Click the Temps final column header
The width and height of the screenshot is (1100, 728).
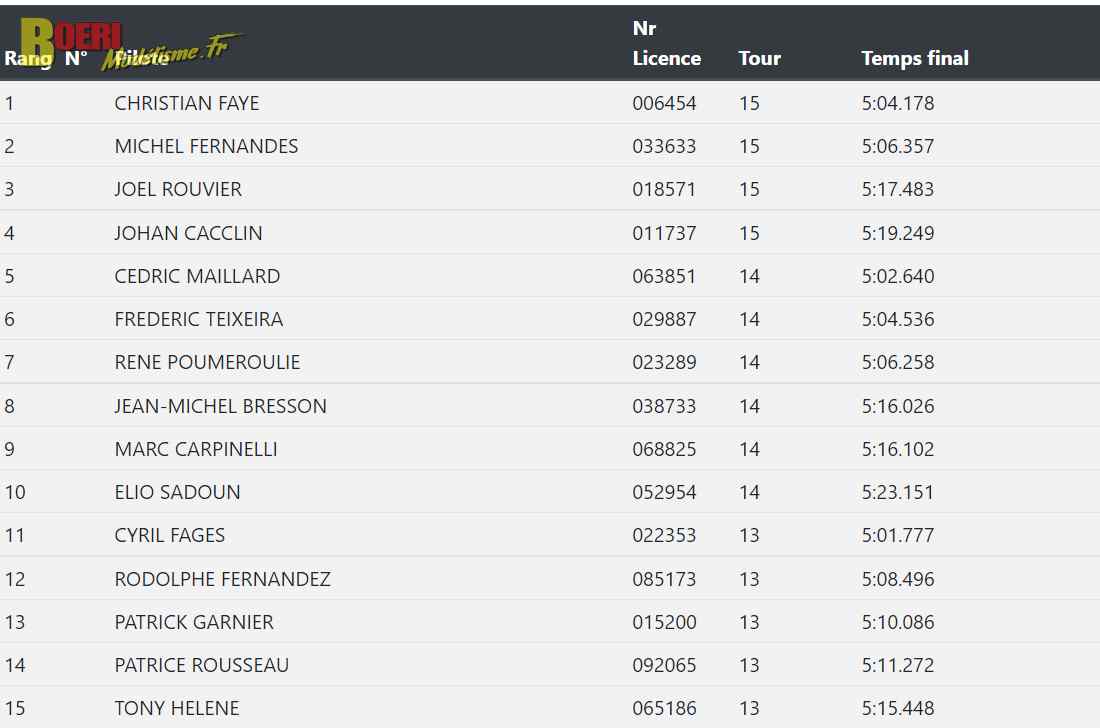(915, 58)
